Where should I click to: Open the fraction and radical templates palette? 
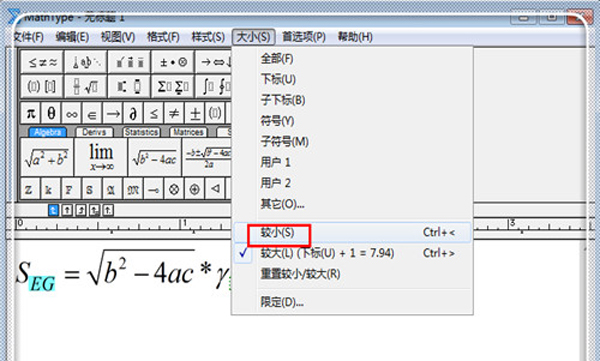tap(86, 87)
